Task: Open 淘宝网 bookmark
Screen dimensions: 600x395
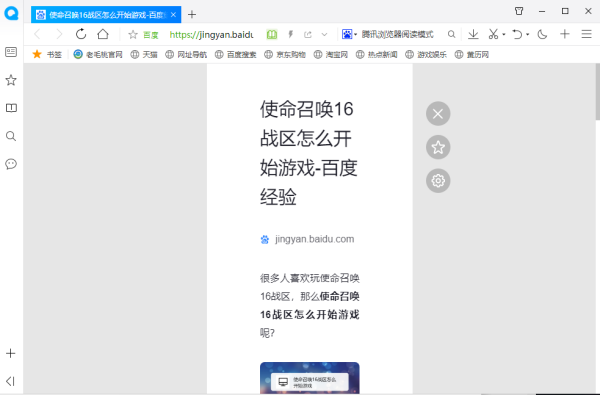Action: (331, 54)
